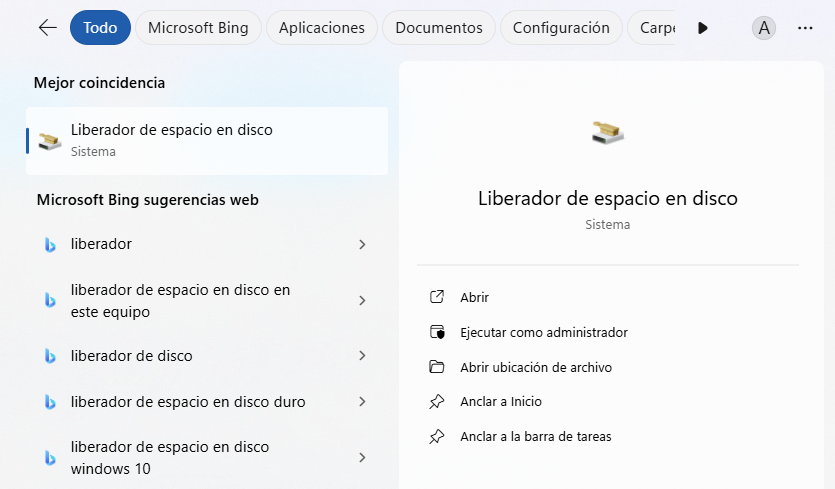Go back with the left arrow
This screenshot has width=835, height=489.
47,28
